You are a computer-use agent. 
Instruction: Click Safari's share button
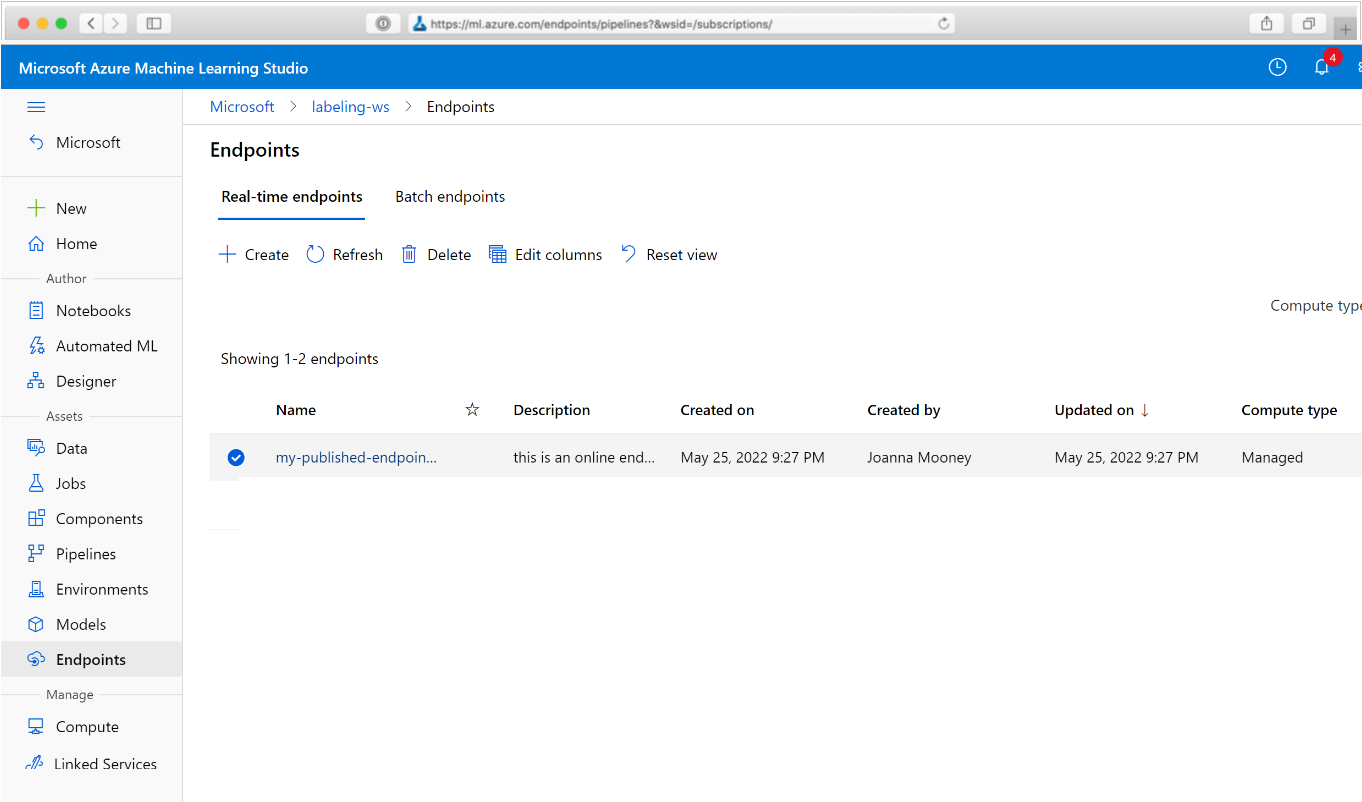1266,24
